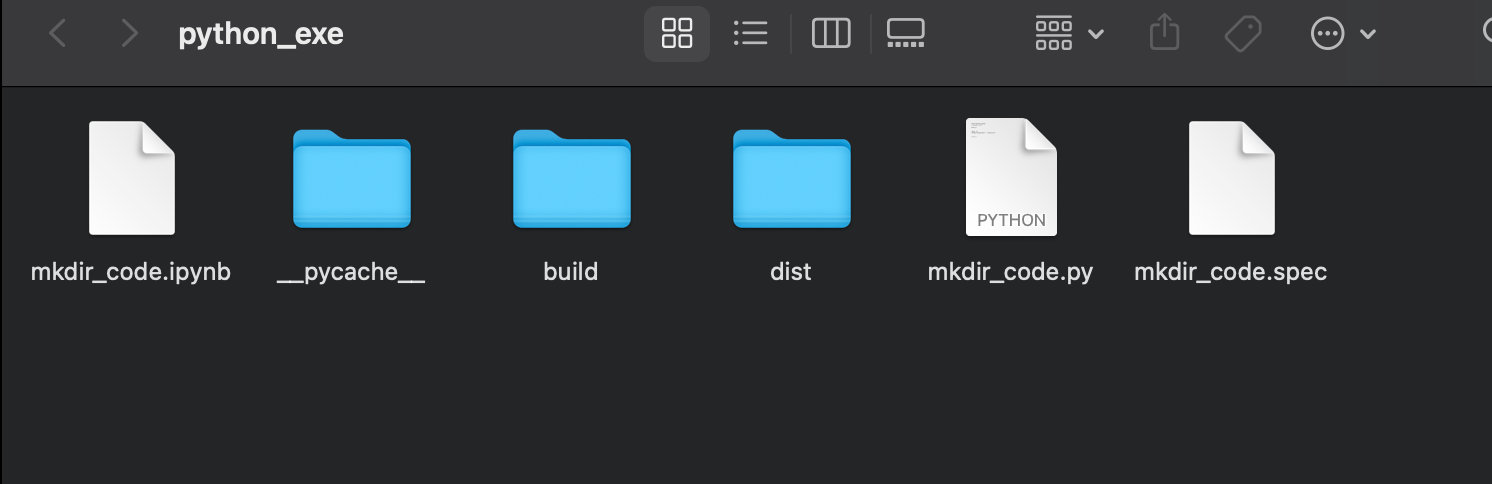Switch to list view
Image resolution: width=1492 pixels, height=484 pixels.
pos(750,33)
